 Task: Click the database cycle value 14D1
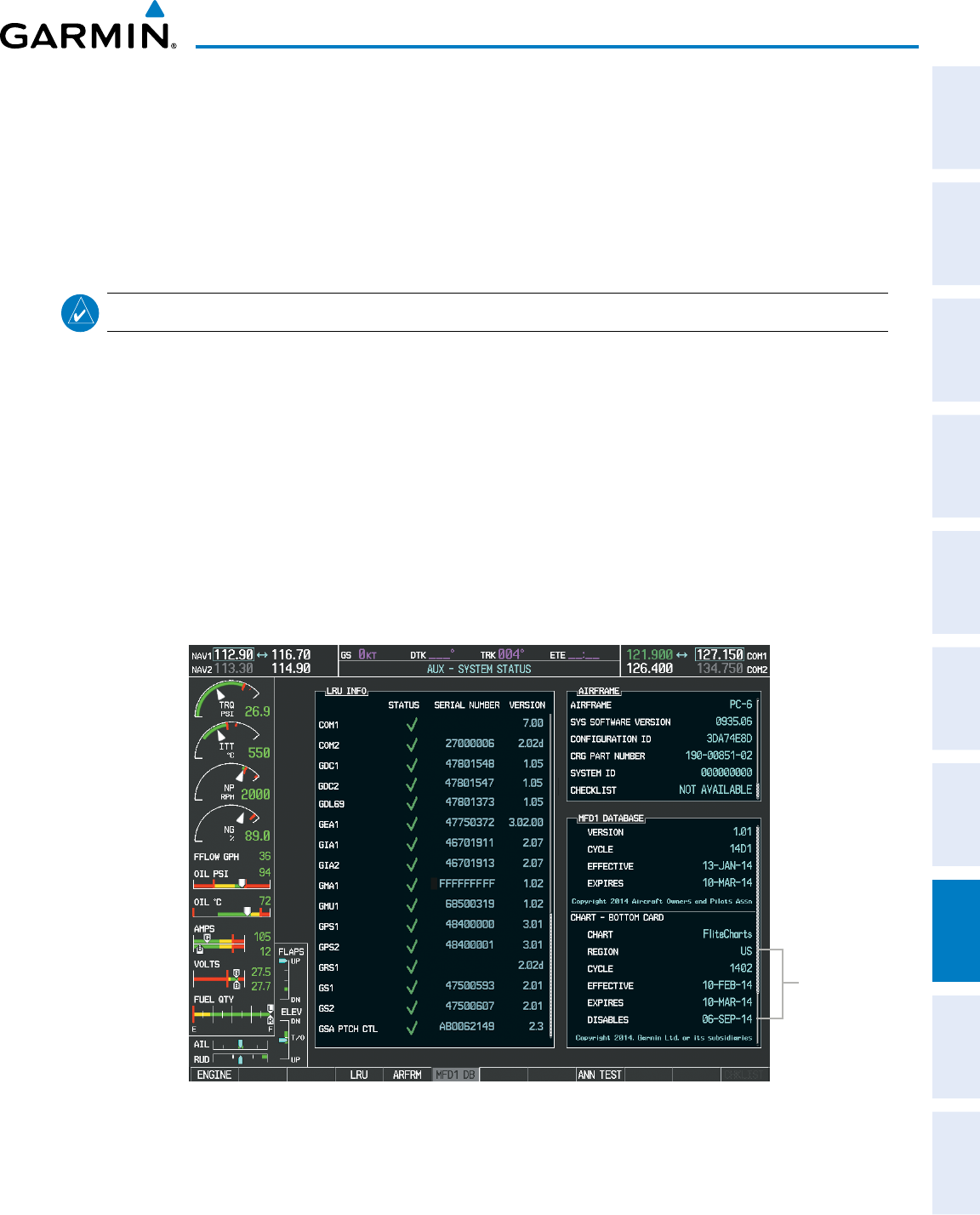click(741, 849)
